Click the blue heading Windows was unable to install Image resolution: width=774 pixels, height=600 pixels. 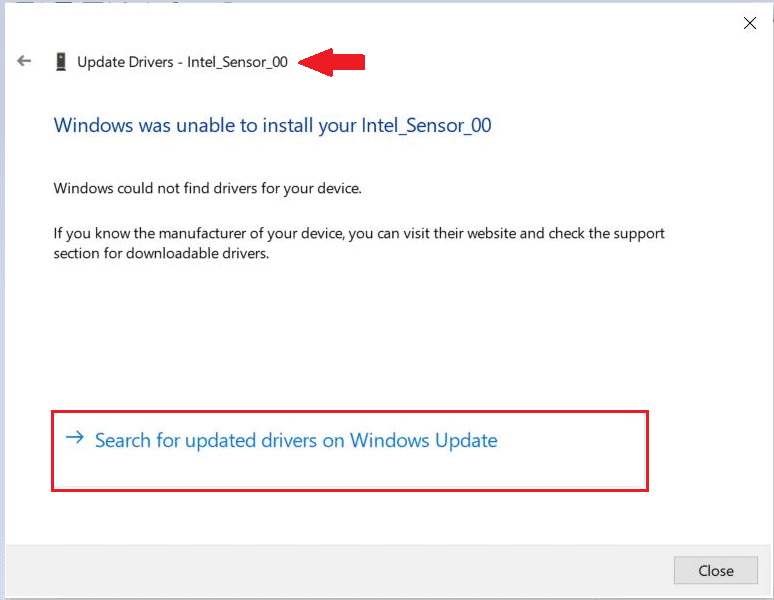[200, 126]
